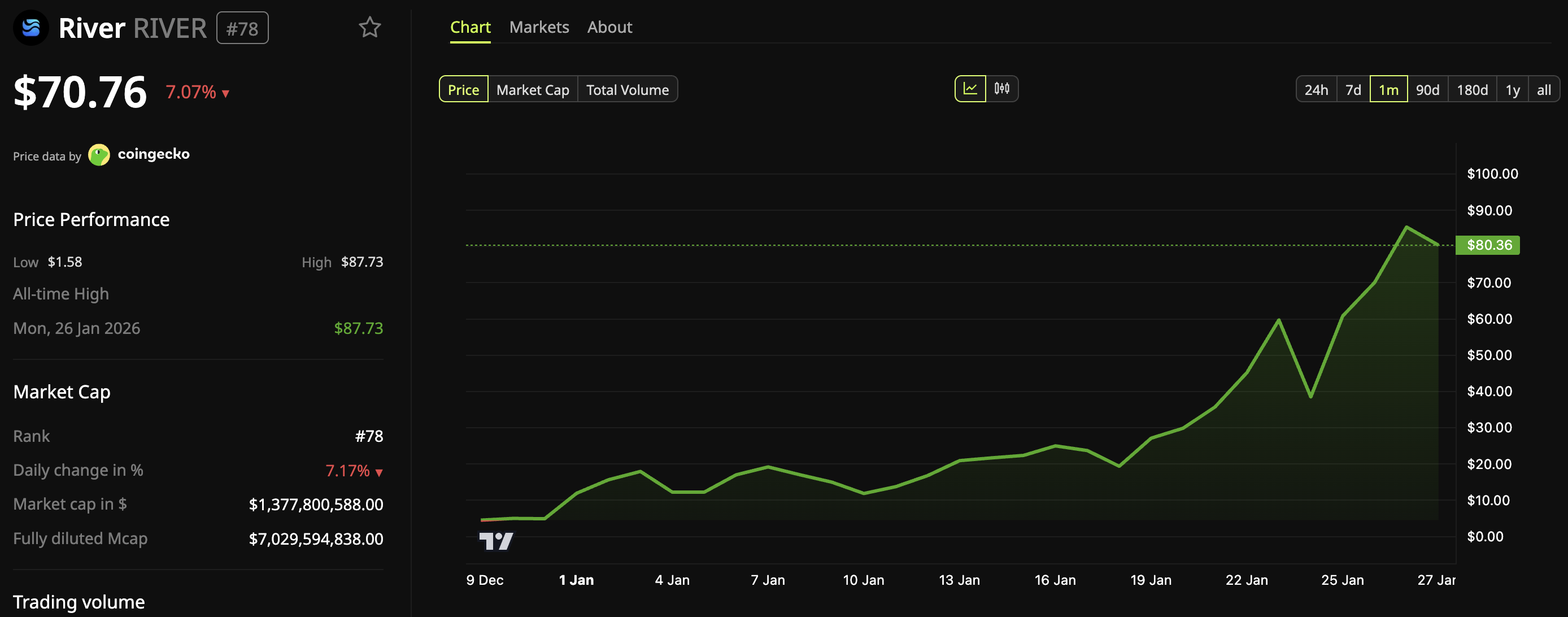Set chart range to 7d
The width and height of the screenshot is (1568, 617).
pyautogui.click(x=1353, y=89)
